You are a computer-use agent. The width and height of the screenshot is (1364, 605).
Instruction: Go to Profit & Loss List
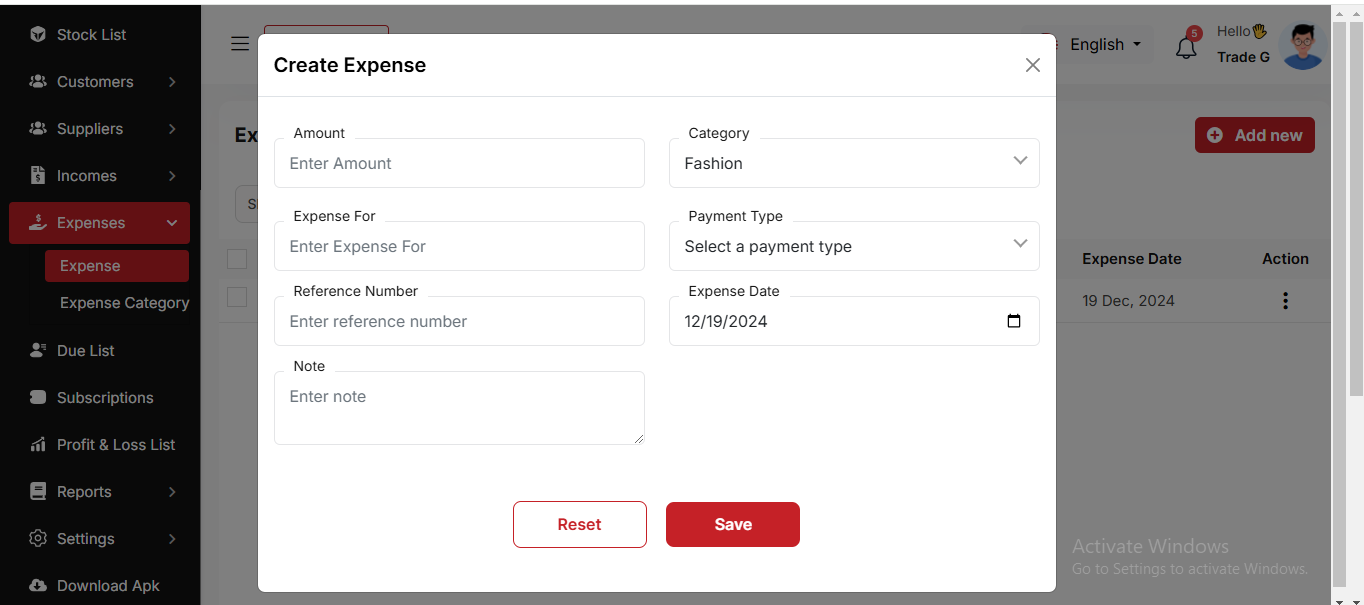pyautogui.click(x=115, y=445)
